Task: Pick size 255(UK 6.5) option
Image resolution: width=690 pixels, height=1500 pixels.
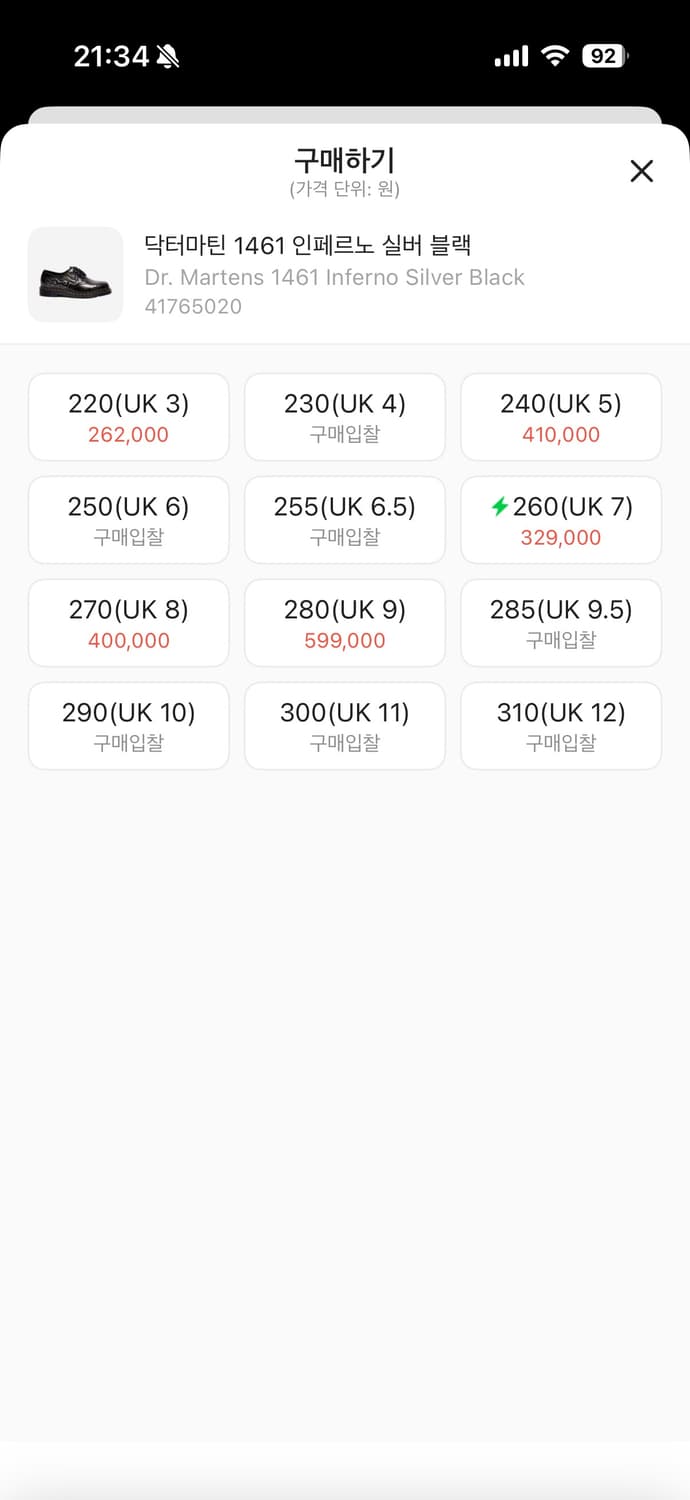Action: [x=344, y=520]
